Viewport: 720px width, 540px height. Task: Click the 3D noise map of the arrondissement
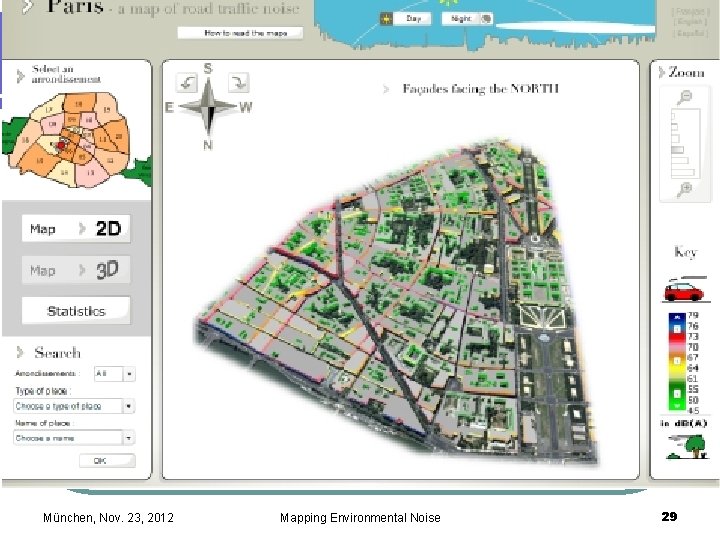[x=395, y=303]
